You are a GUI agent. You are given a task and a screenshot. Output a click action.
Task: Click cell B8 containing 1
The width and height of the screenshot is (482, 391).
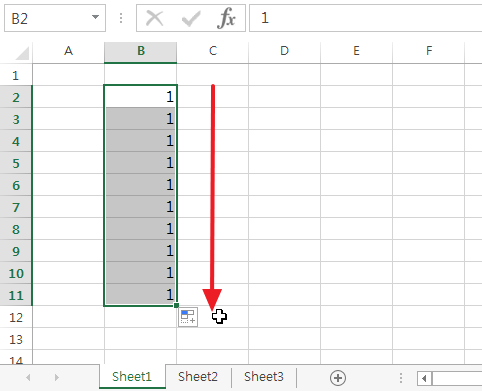141,229
